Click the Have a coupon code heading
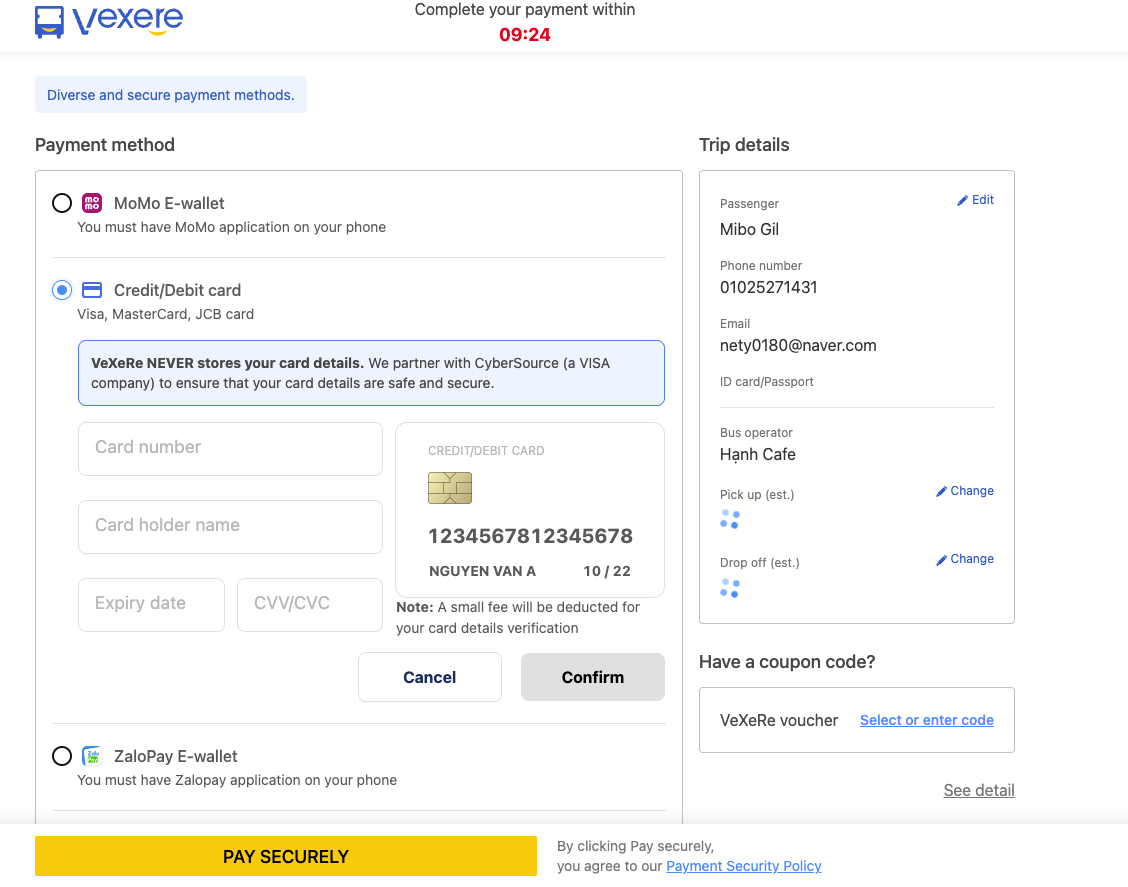Image resolution: width=1128 pixels, height=887 pixels. (787, 662)
